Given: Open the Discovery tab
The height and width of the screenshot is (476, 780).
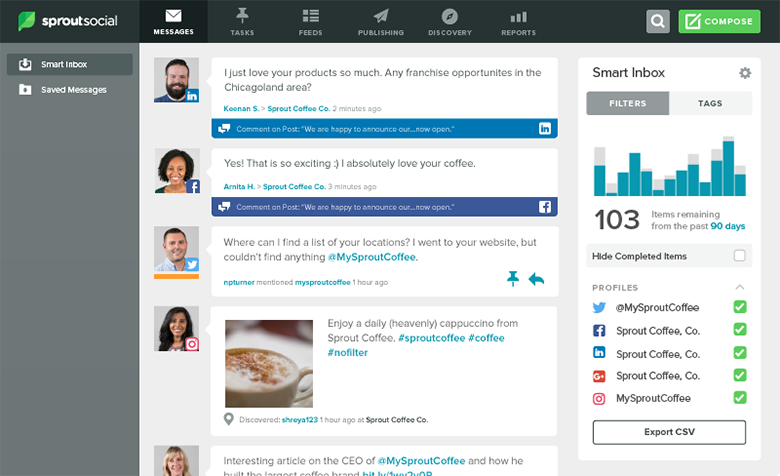Looking at the screenshot, I should pos(450,21).
